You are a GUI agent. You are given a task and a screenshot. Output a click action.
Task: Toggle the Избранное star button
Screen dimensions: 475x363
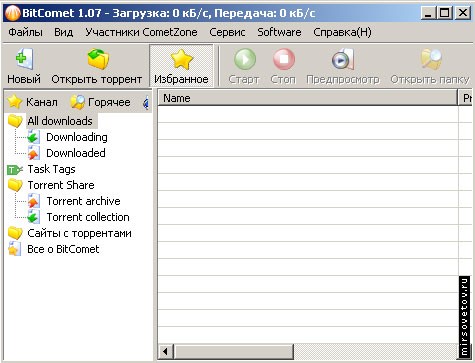(181, 66)
